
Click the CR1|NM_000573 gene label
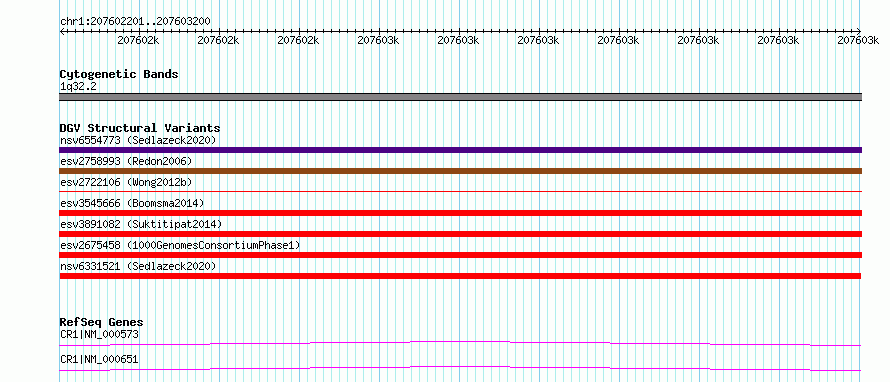point(99,334)
